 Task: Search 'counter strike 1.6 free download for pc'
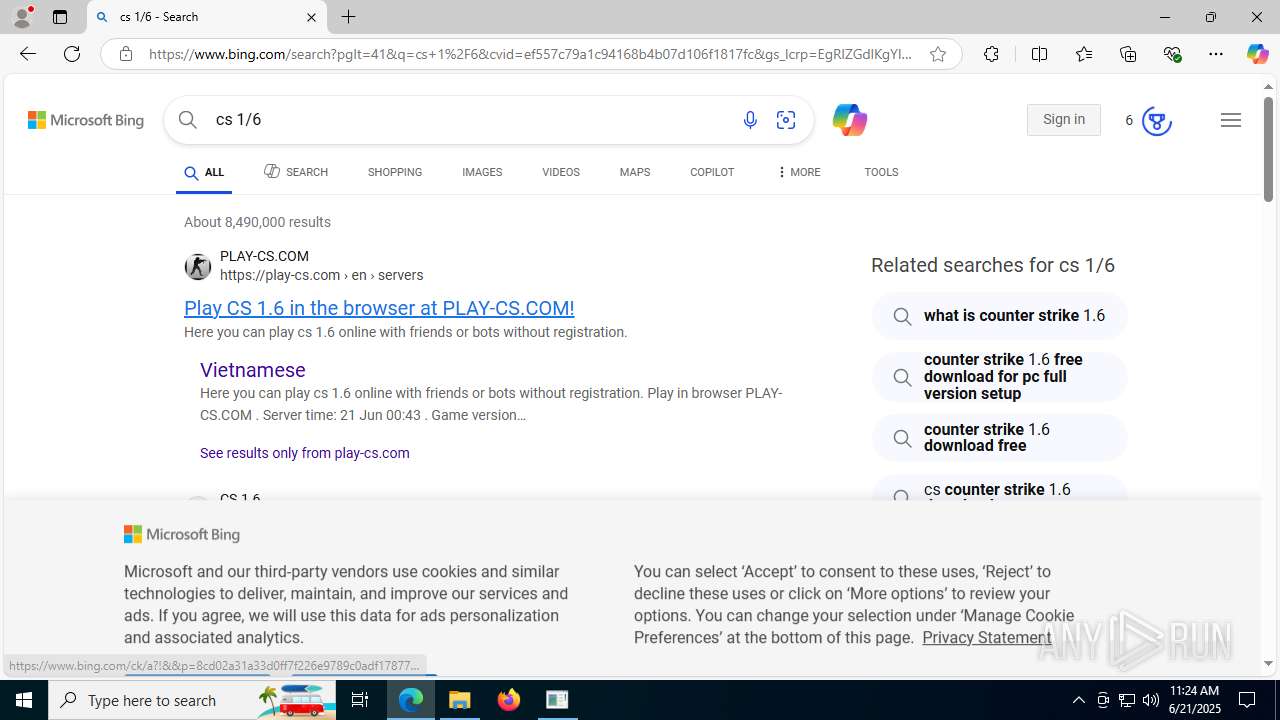pyautogui.click(x=1000, y=377)
